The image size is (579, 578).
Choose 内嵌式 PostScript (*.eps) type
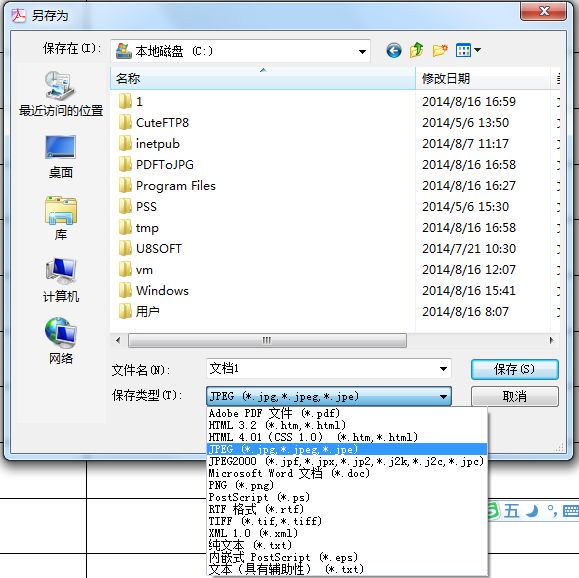click(x=347, y=557)
